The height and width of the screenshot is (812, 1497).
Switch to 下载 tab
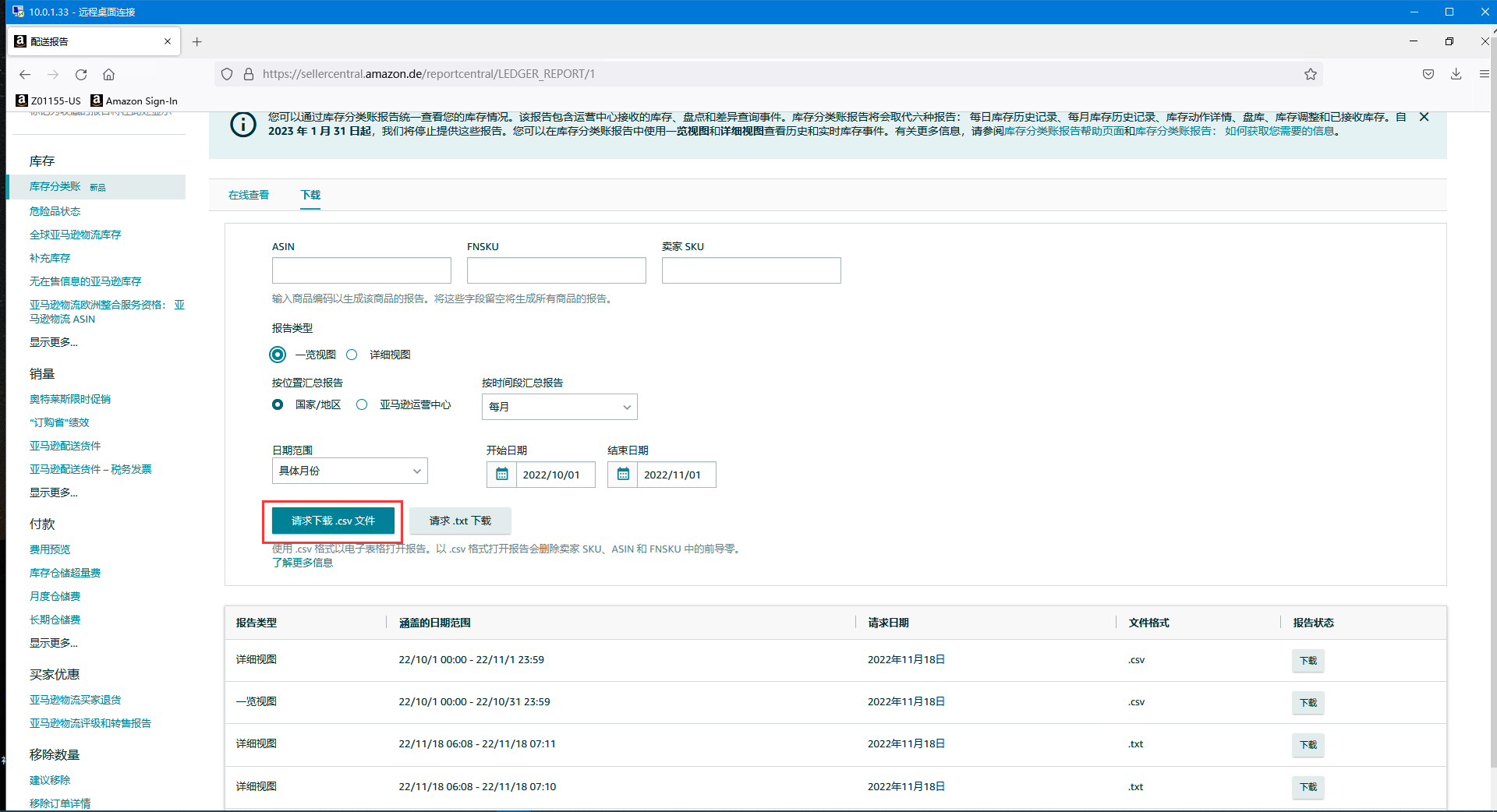[x=310, y=195]
